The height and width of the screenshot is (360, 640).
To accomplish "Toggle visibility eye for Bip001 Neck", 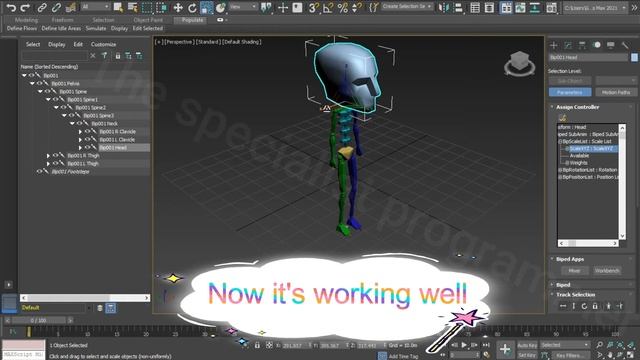I will tap(80, 123).
